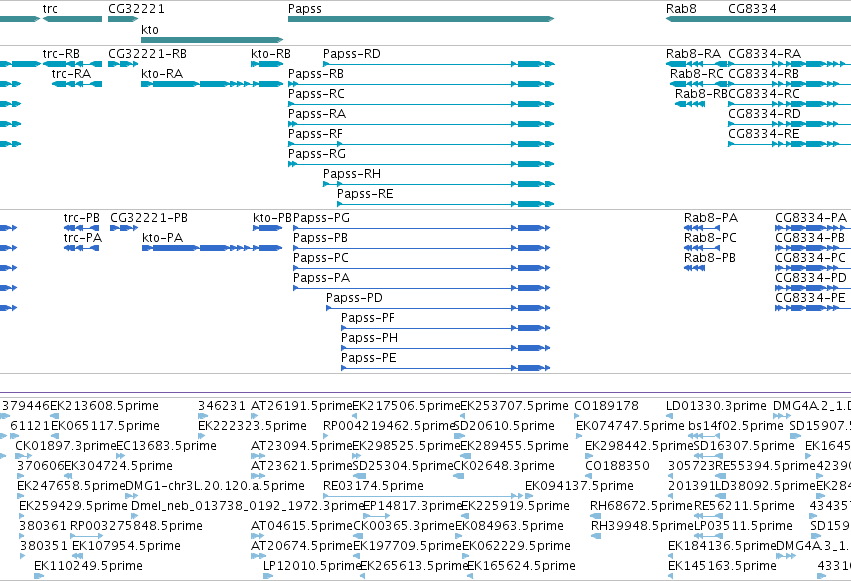Viewport: 851px width, 581px height.
Task: Select protein Rab8-PA
Action: pos(702,228)
